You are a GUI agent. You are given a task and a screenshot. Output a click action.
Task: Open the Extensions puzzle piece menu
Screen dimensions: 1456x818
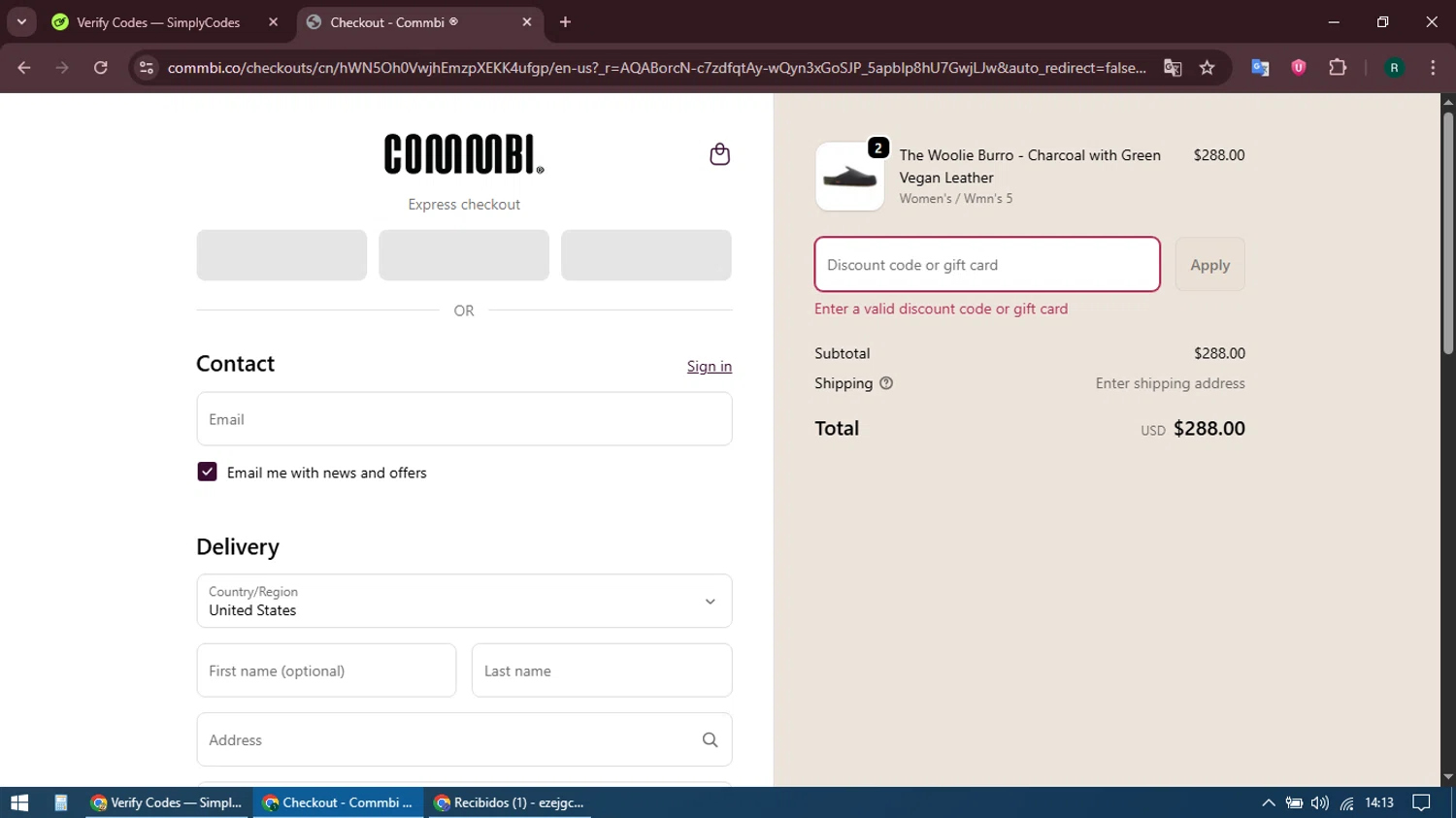[x=1338, y=68]
